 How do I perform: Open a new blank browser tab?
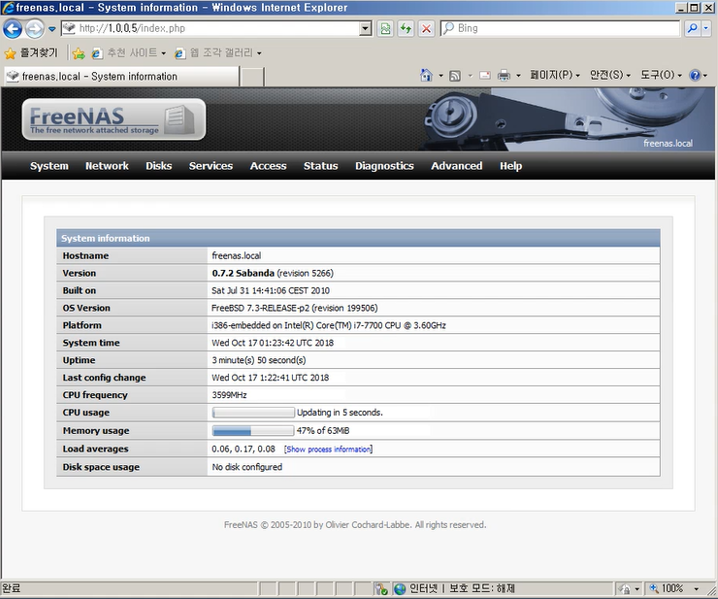pos(252,77)
